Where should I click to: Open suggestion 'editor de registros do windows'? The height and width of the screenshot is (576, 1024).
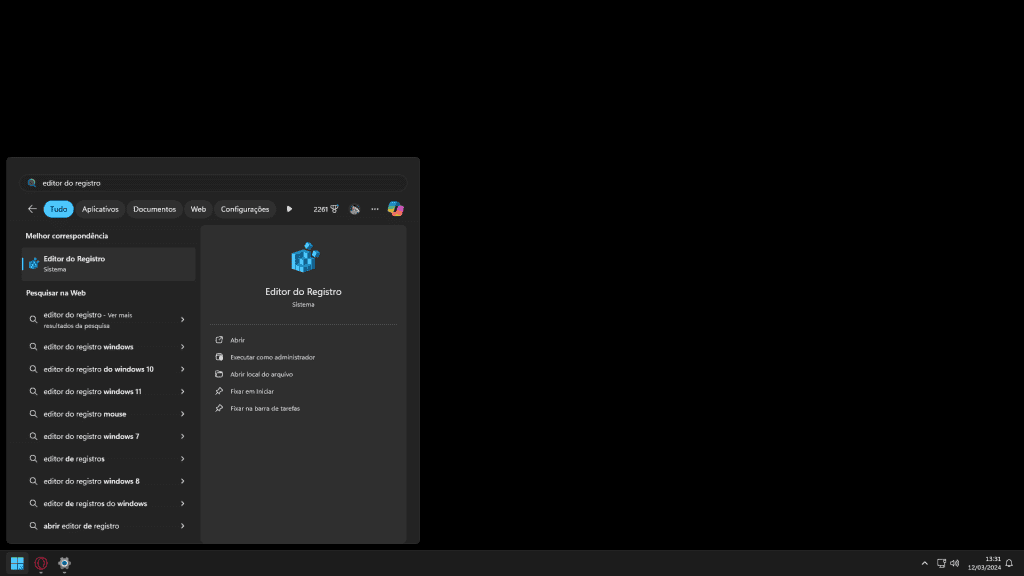(x=108, y=504)
